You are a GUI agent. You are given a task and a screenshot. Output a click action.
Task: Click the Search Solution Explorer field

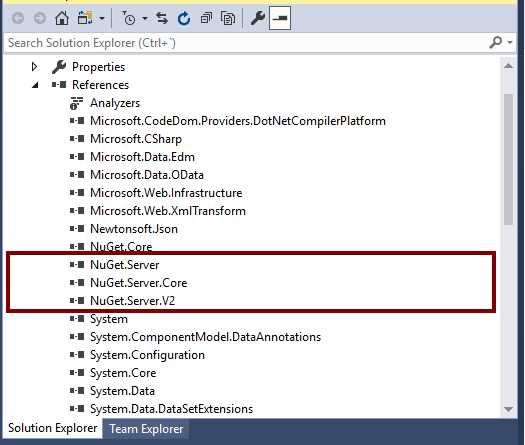[245, 43]
